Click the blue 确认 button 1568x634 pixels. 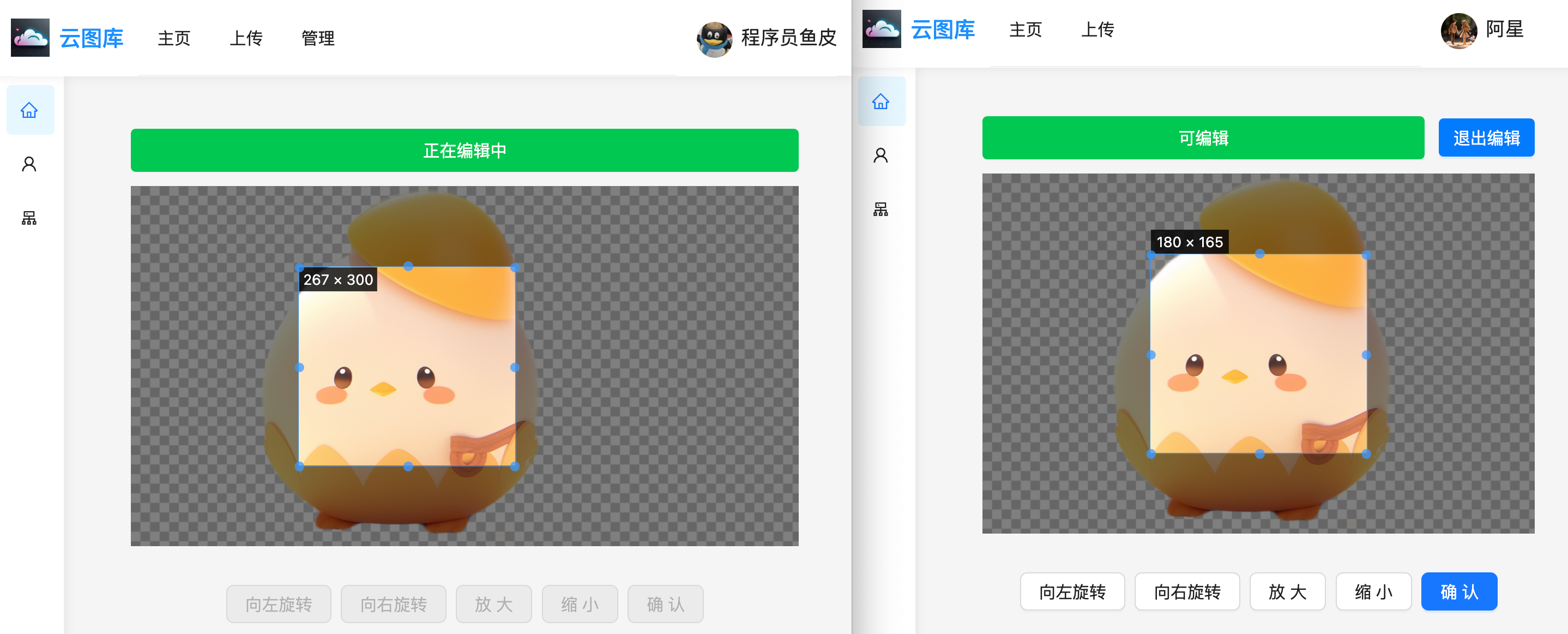[x=1458, y=591]
